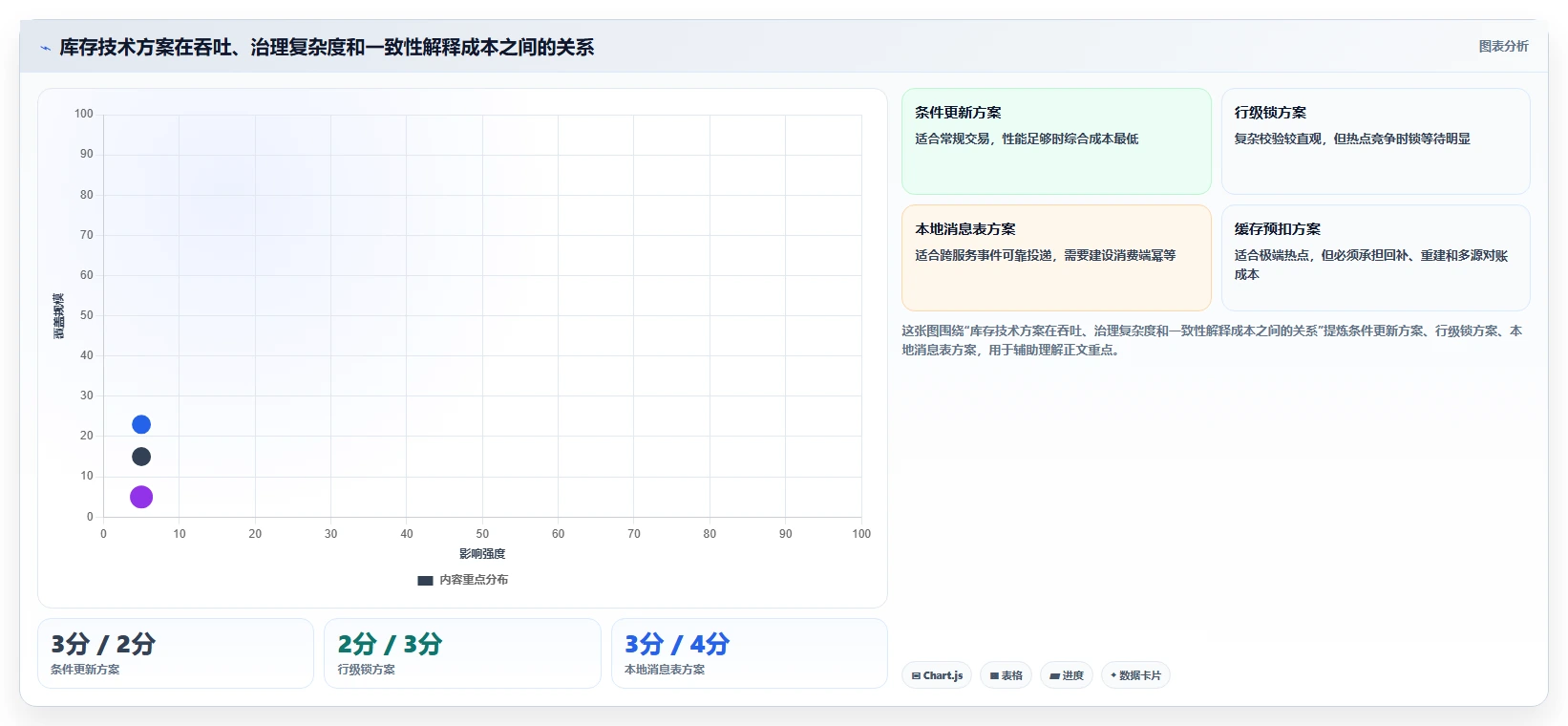Click the 表格 tag chip
The width and height of the screenshot is (1568, 726).
pyautogui.click(x=1006, y=675)
